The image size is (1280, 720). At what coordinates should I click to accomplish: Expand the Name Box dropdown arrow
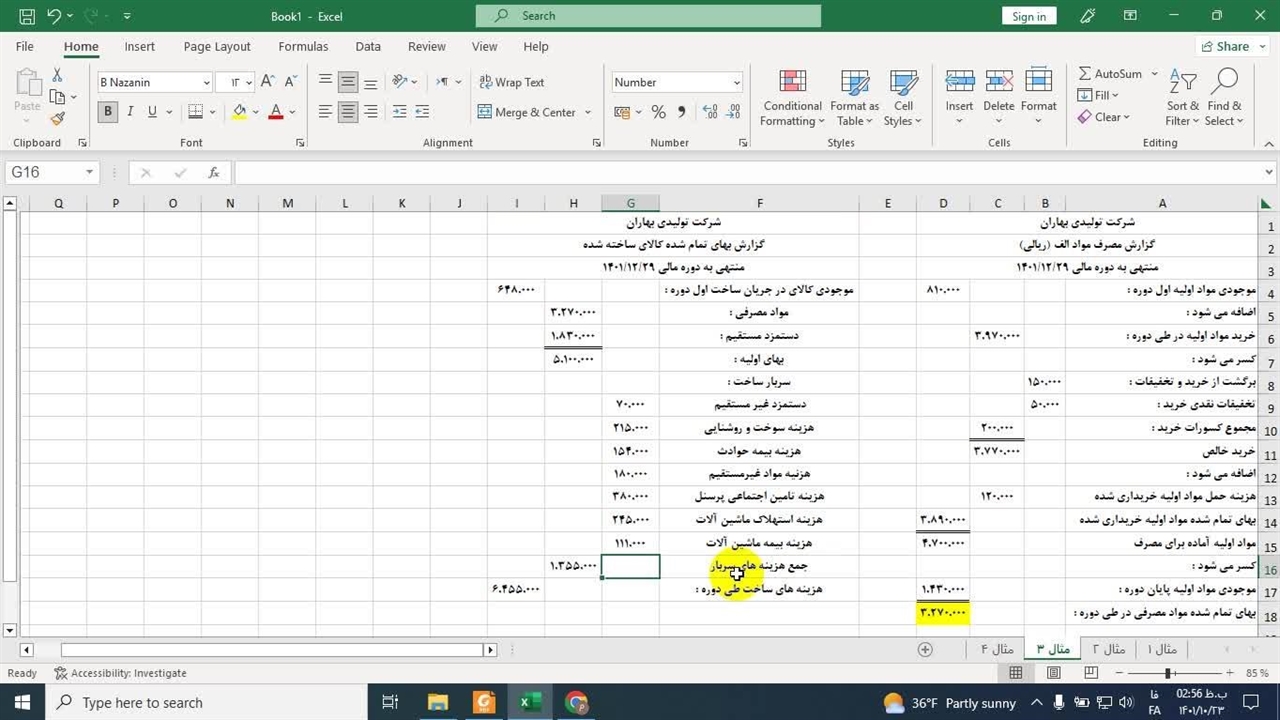(x=89, y=173)
